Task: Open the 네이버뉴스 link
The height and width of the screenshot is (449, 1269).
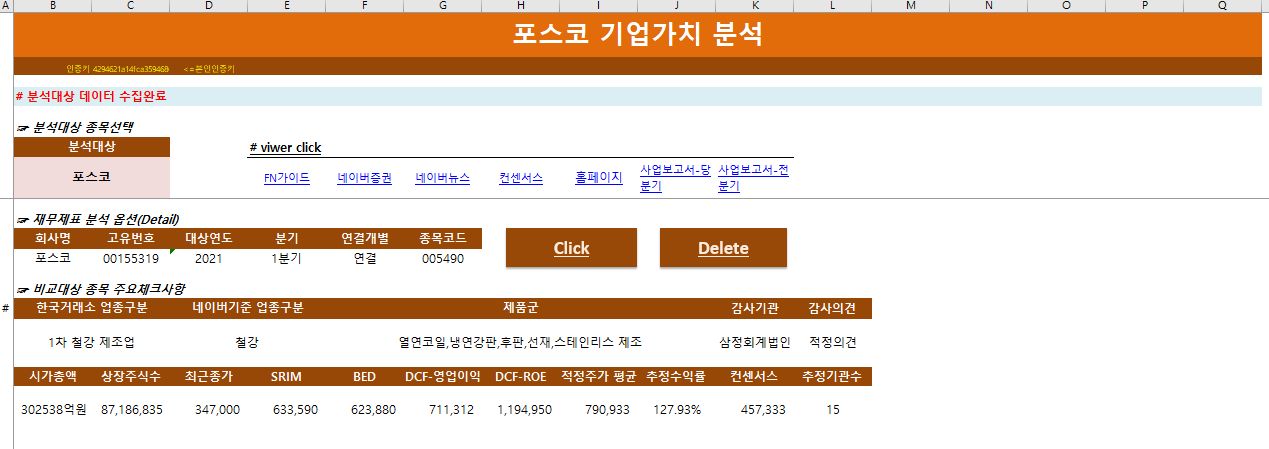Action: click(x=443, y=178)
